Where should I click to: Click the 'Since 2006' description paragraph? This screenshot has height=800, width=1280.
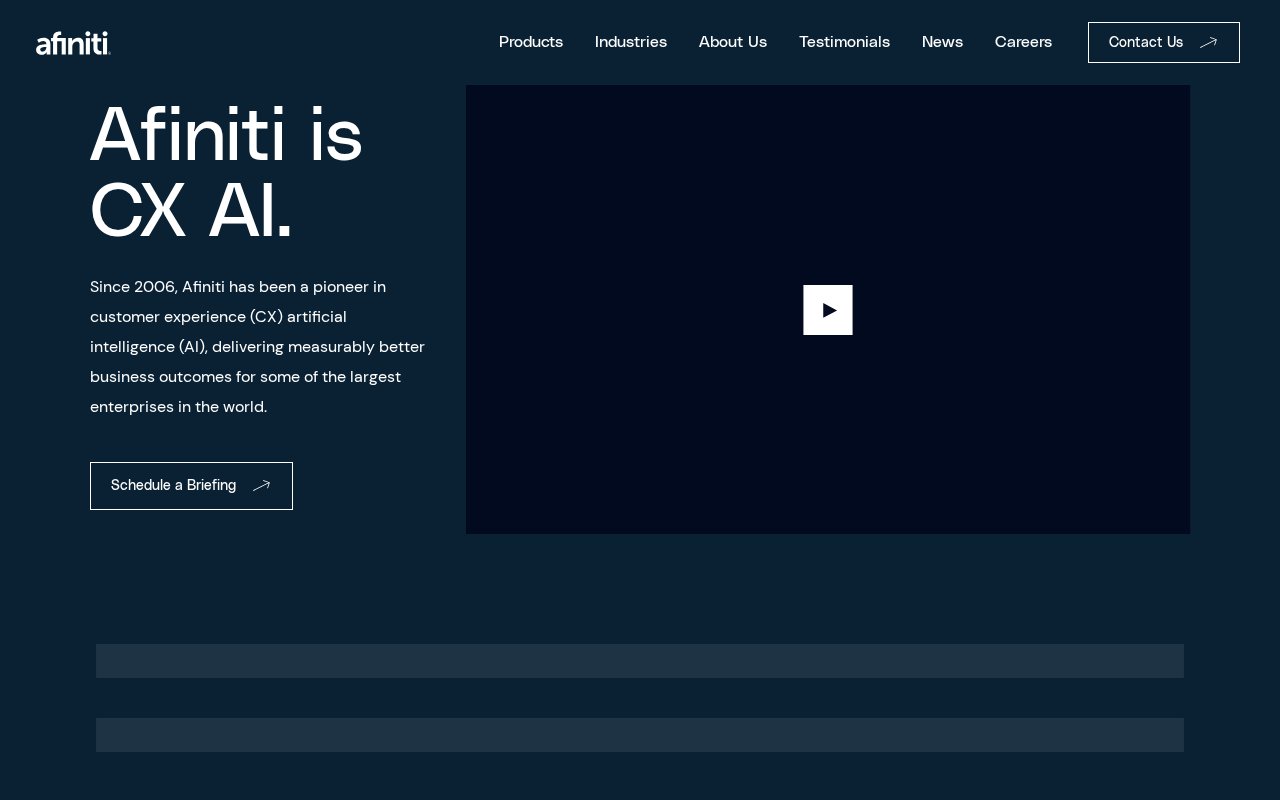tap(258, 347)
